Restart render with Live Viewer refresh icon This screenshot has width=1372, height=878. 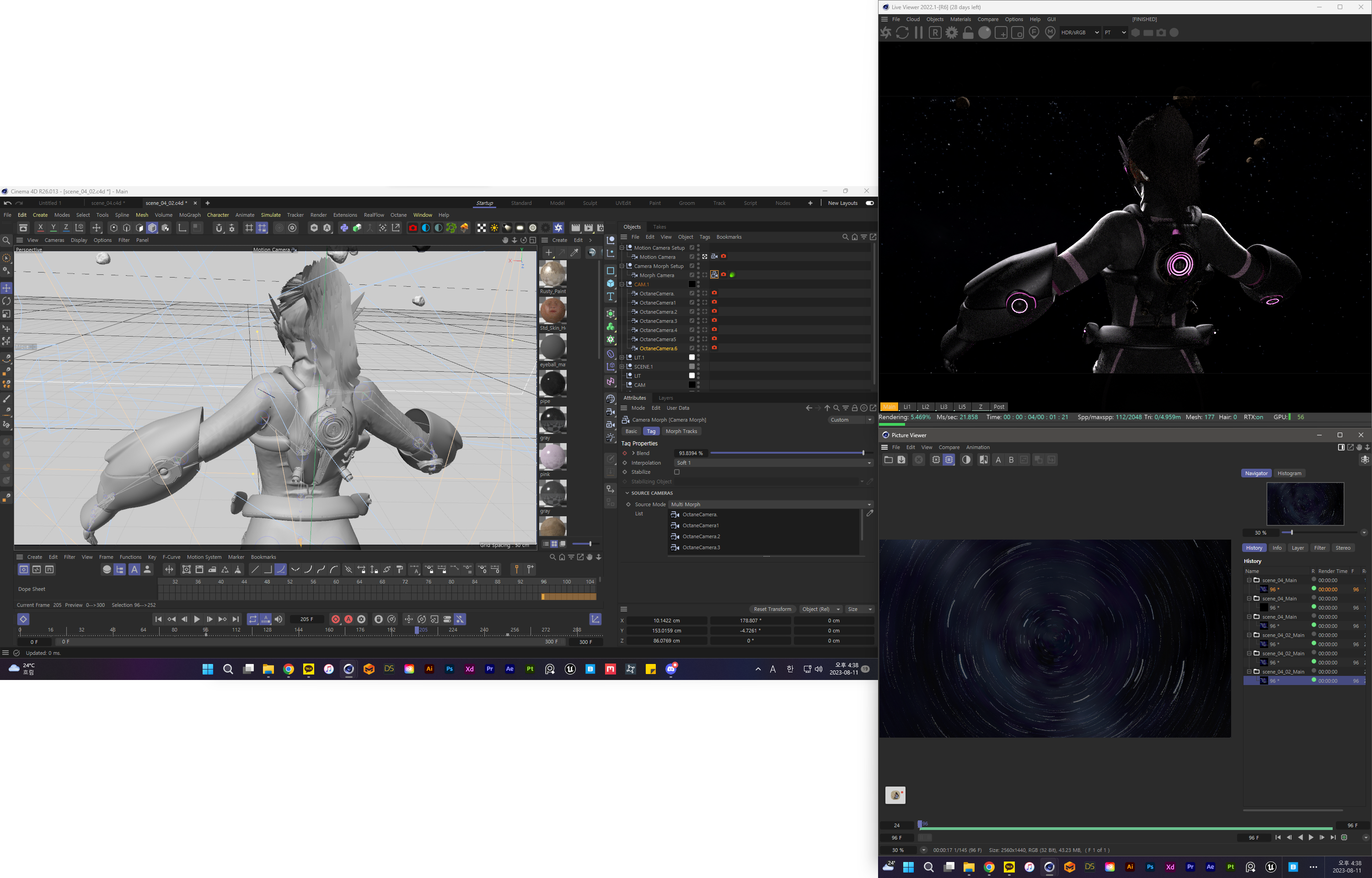[x=902, y=32]
